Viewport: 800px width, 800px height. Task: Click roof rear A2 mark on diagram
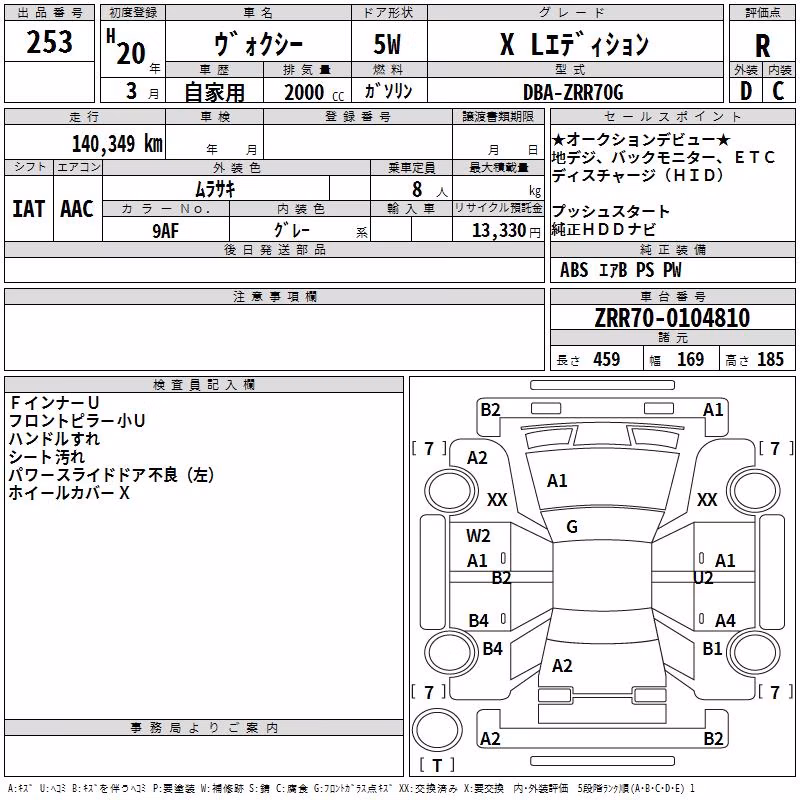click(562, 666)
